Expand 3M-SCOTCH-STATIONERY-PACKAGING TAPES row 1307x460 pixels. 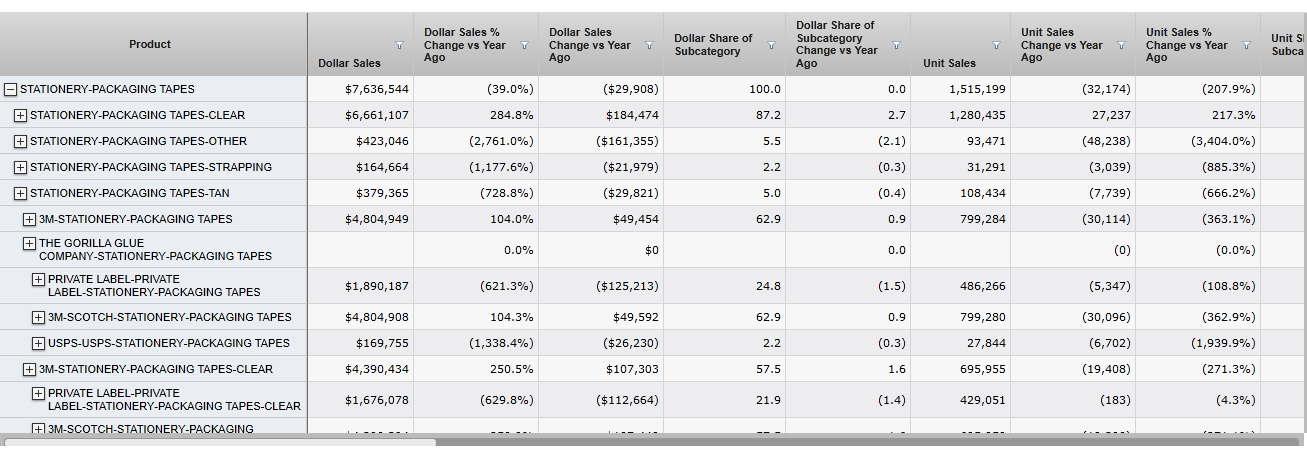[x=38, y=317]
